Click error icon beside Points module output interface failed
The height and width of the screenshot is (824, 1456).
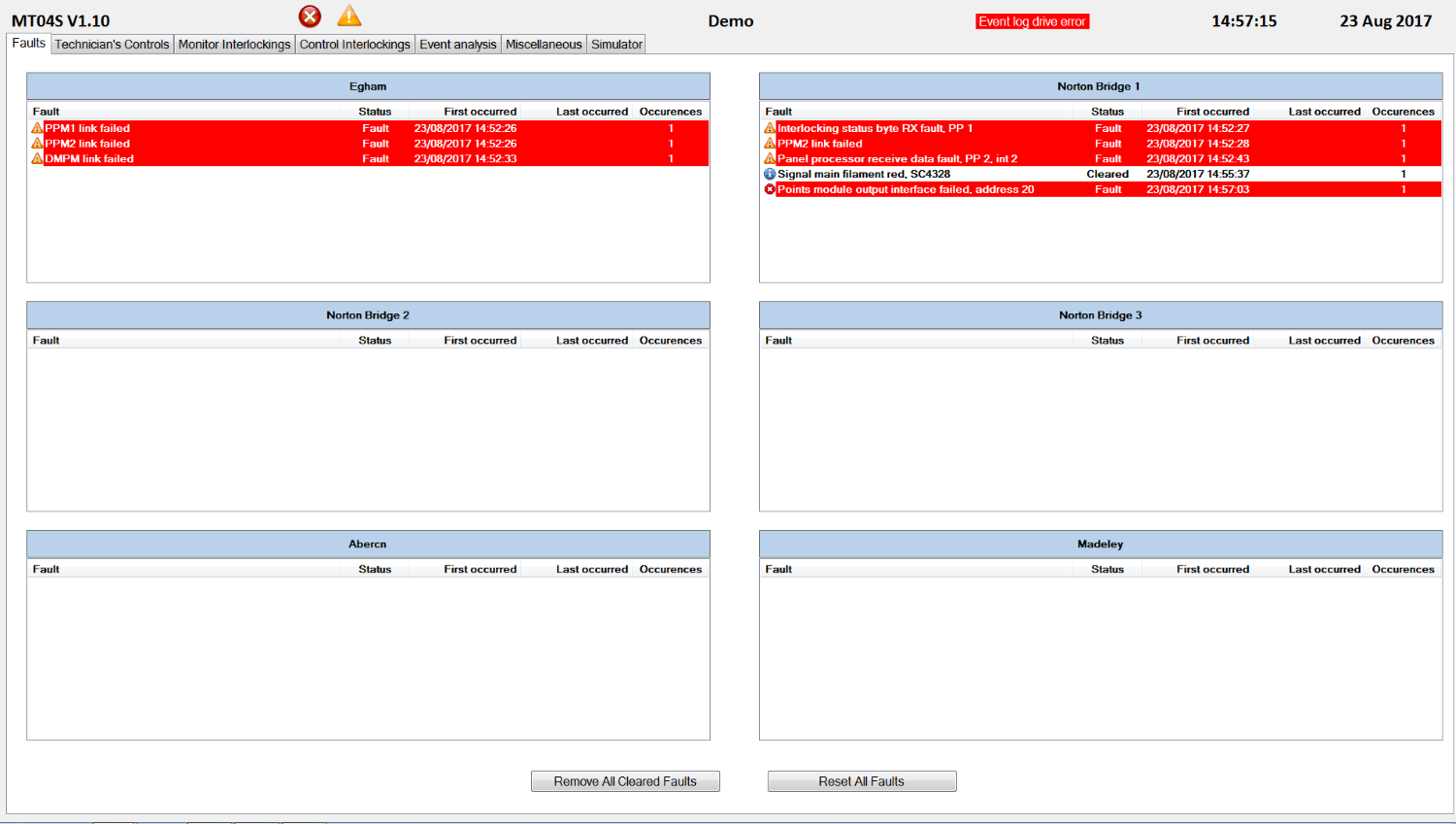(x=770, y=190)
